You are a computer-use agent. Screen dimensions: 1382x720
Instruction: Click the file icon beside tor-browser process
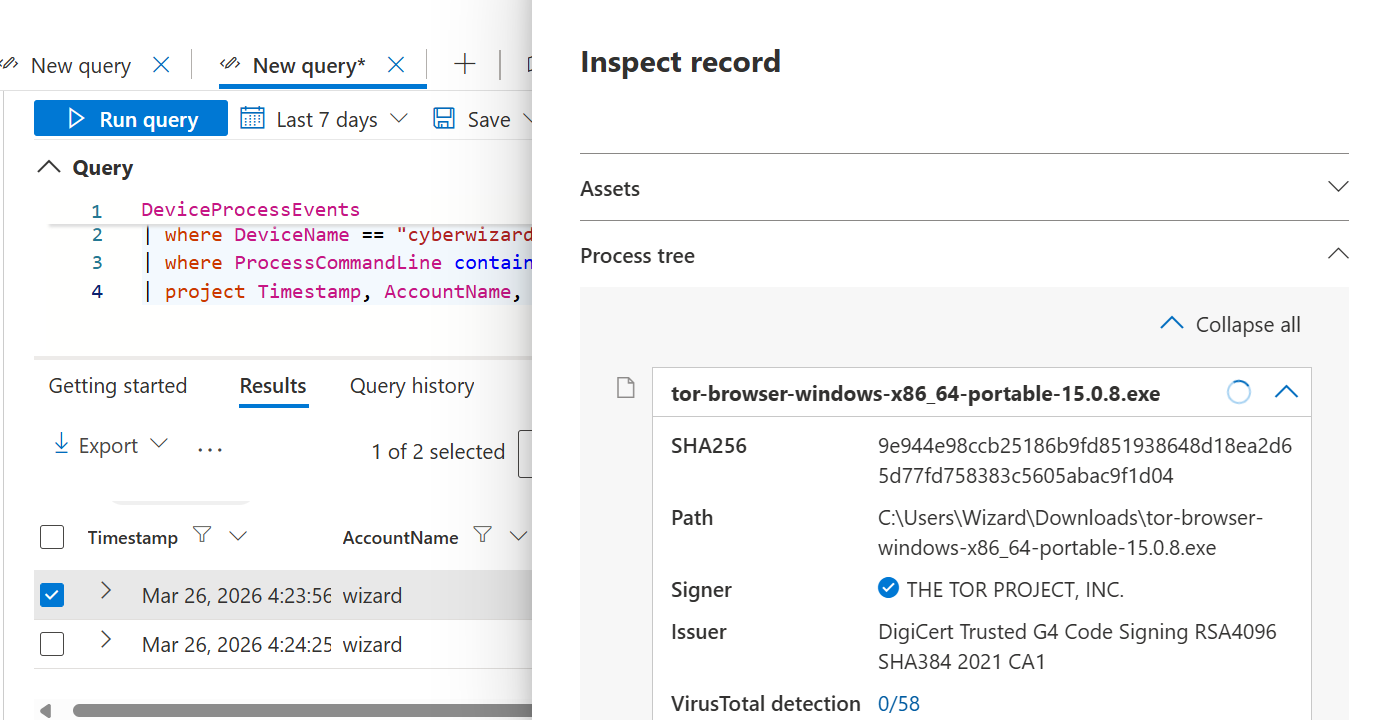coord(626,388)
